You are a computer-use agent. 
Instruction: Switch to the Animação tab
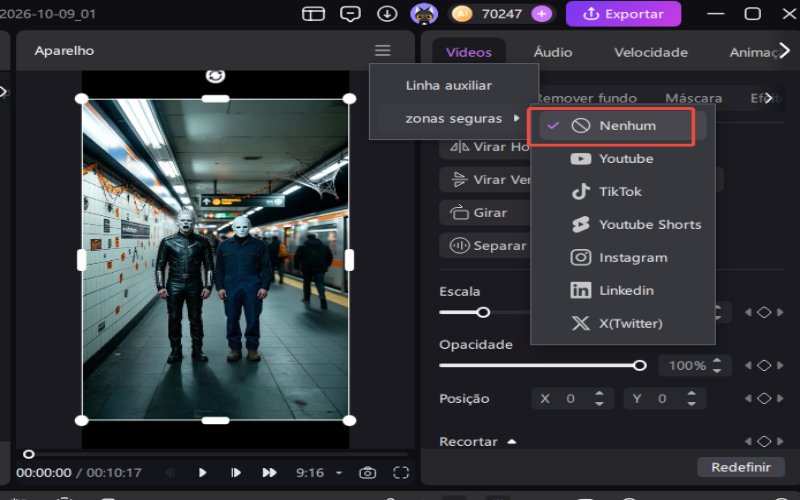(754, 52)
